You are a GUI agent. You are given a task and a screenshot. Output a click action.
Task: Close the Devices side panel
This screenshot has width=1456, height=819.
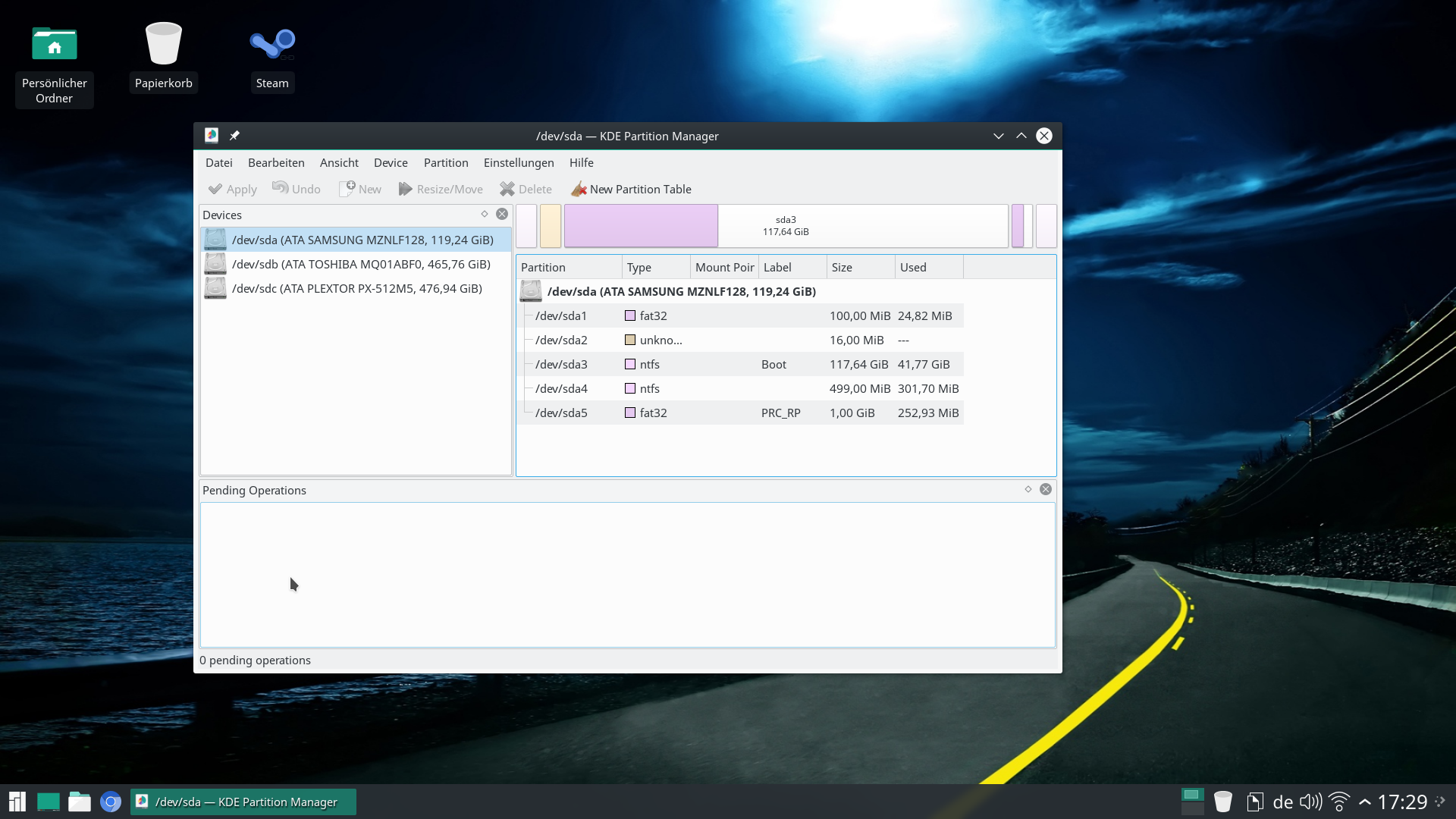coord(502,215)
